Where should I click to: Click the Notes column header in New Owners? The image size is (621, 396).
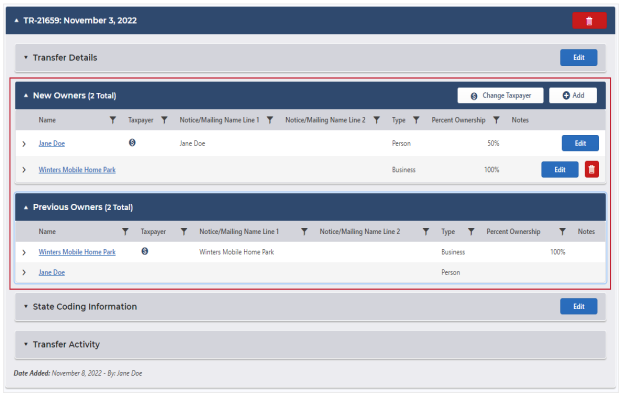point(520,120)
